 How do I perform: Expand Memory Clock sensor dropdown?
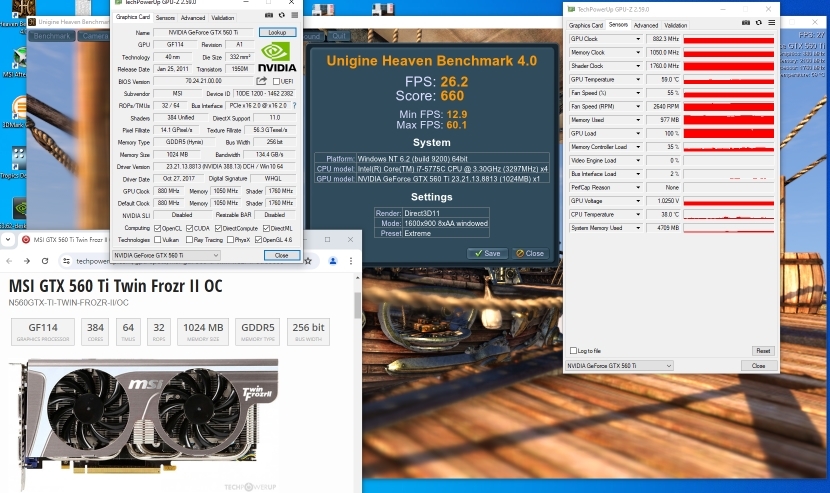[638, 52]
